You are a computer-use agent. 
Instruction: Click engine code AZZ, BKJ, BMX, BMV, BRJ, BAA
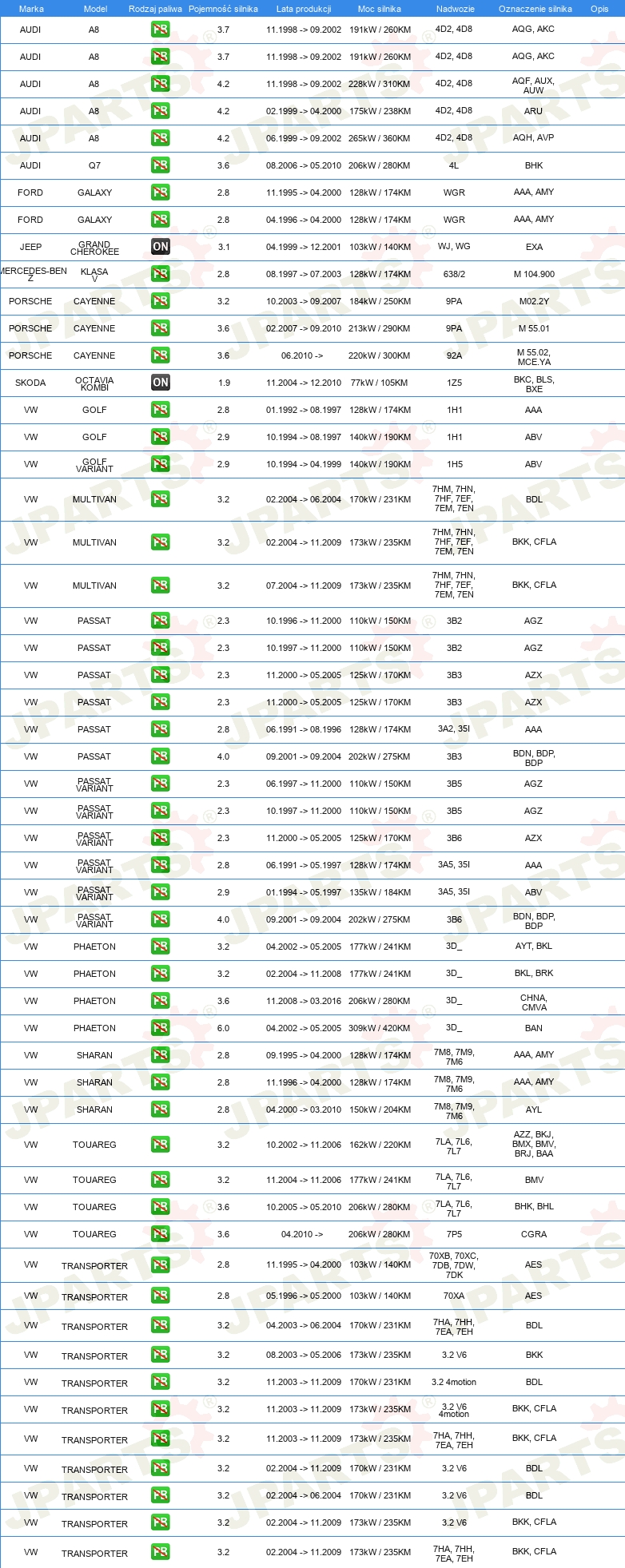[534, 1144]
